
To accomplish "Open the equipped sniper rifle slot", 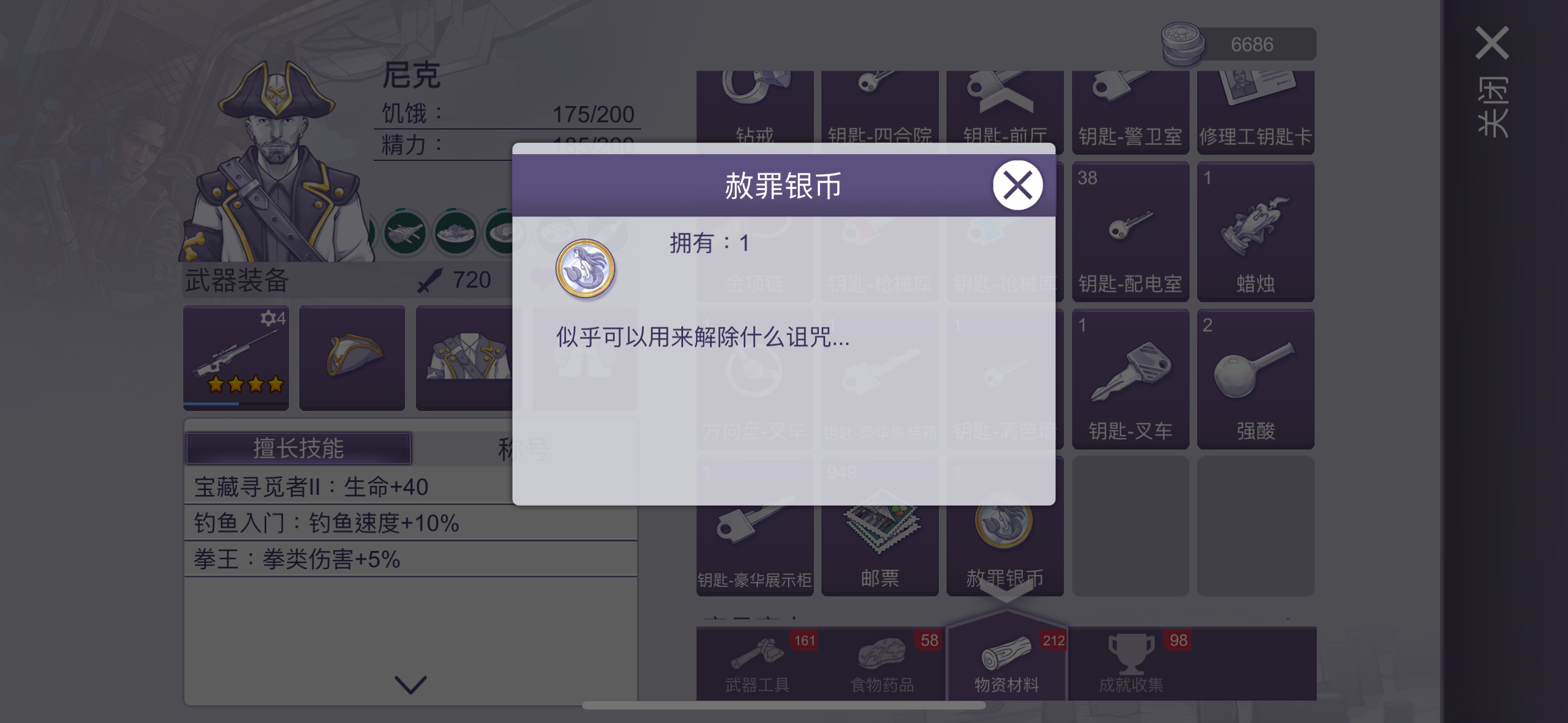I will point(236,358).
